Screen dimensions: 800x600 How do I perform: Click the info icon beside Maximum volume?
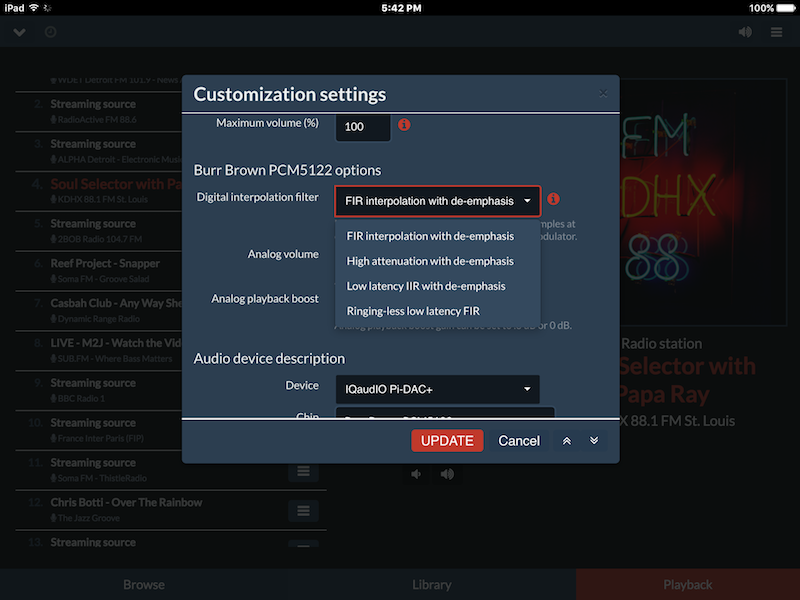(404, 124)
